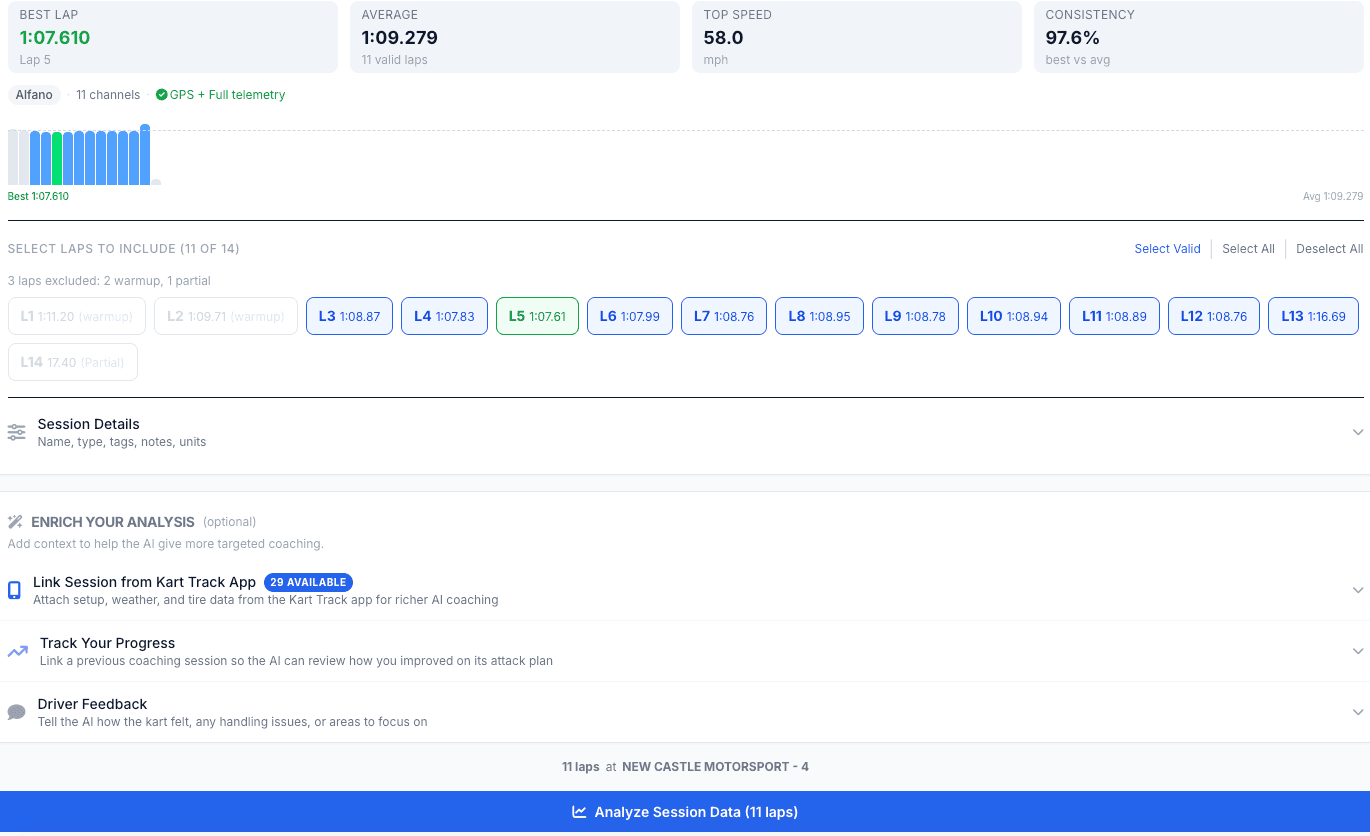Exclude slow lap L13 1:16.69
The height and width of the screenshot is (836, 1370).
coord(1313,316)
